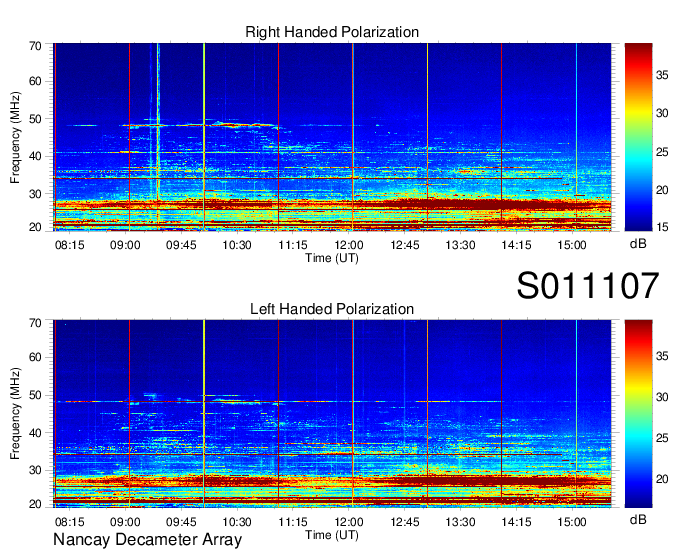The image size is (680, 552).
Task: Click the 10:30 tick label on bottom plot
Action: 237,522
